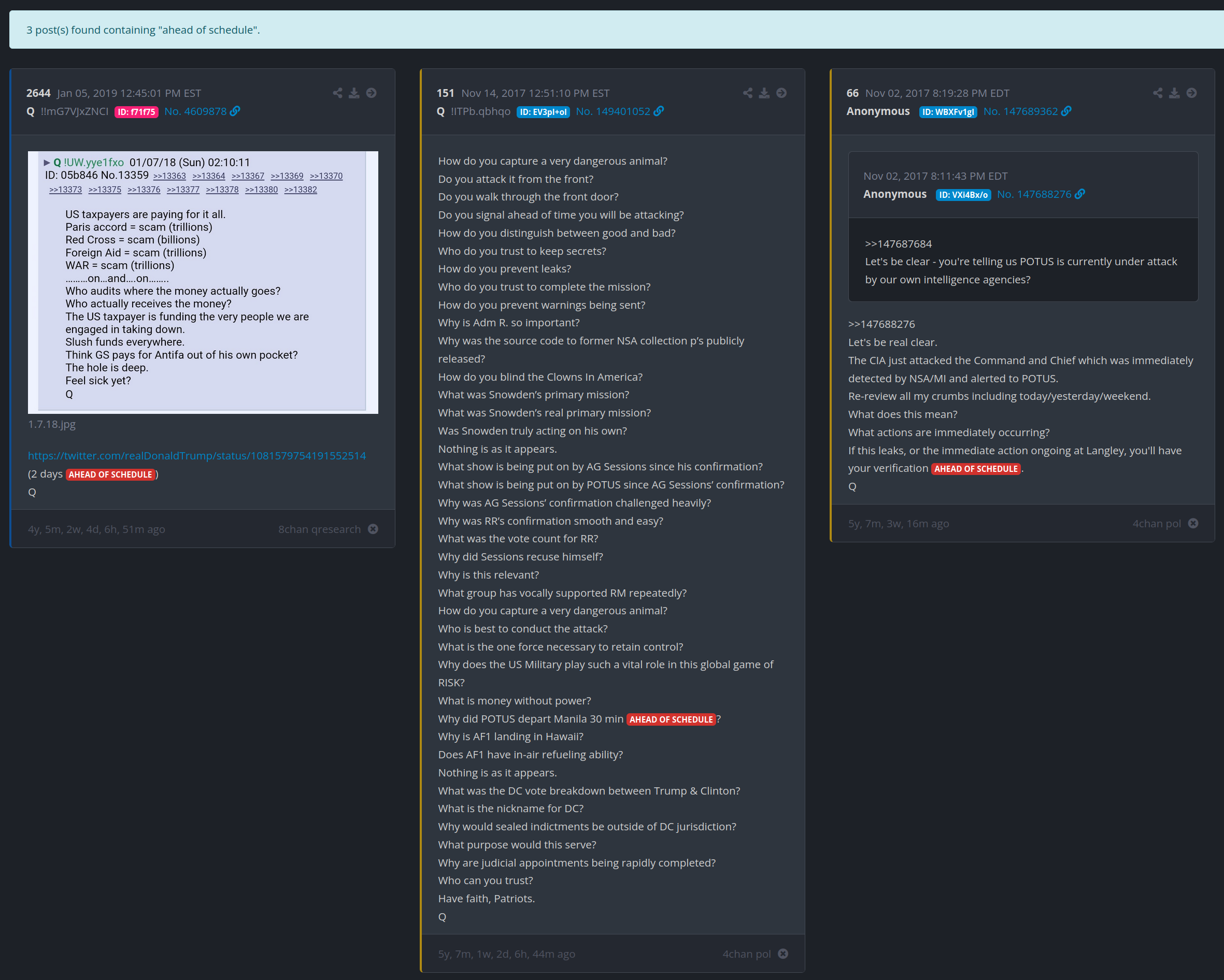The image size is (1224, 980).
Task: Click post number 151
Action: (446, 93)
